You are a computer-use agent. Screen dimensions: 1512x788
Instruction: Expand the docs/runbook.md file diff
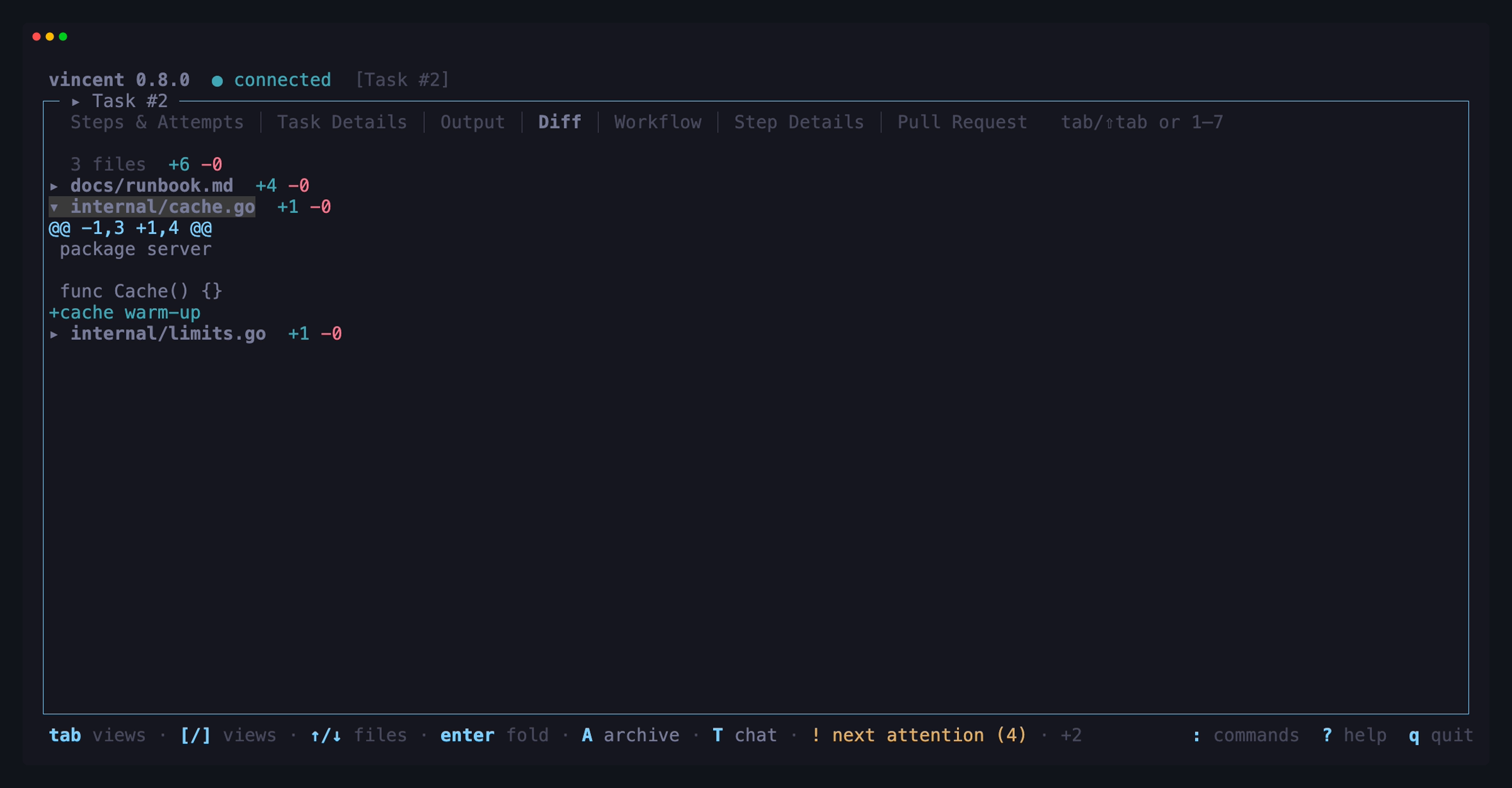point(54,186)
